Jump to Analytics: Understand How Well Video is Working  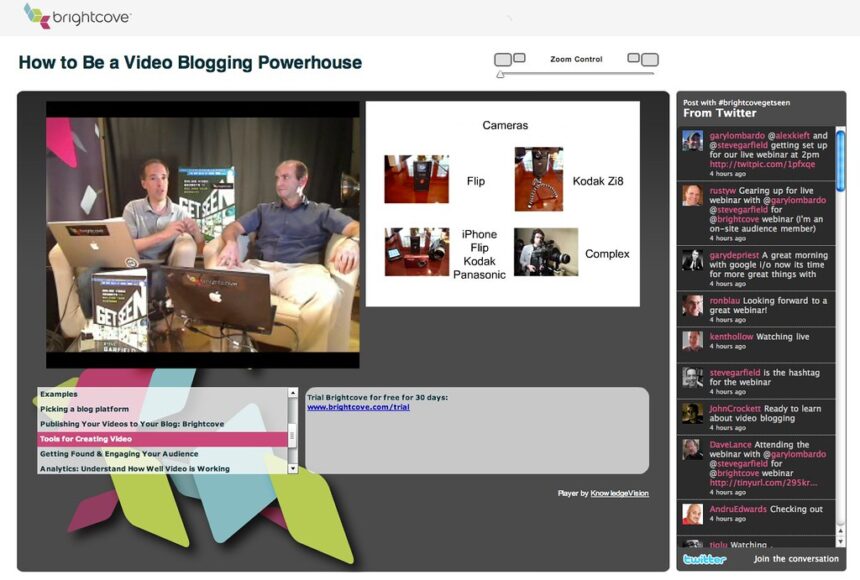[x=162, y=469]
